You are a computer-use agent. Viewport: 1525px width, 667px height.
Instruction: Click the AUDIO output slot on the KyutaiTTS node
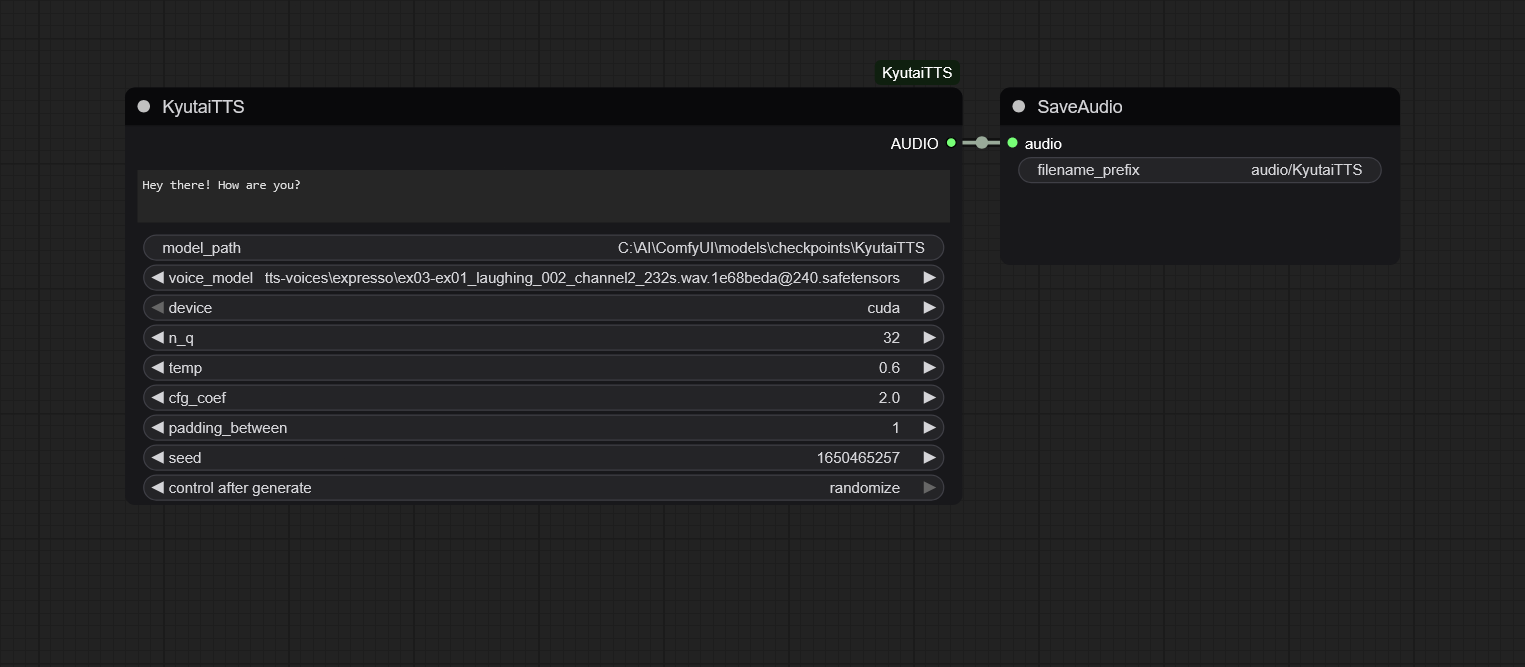point(951,143)
